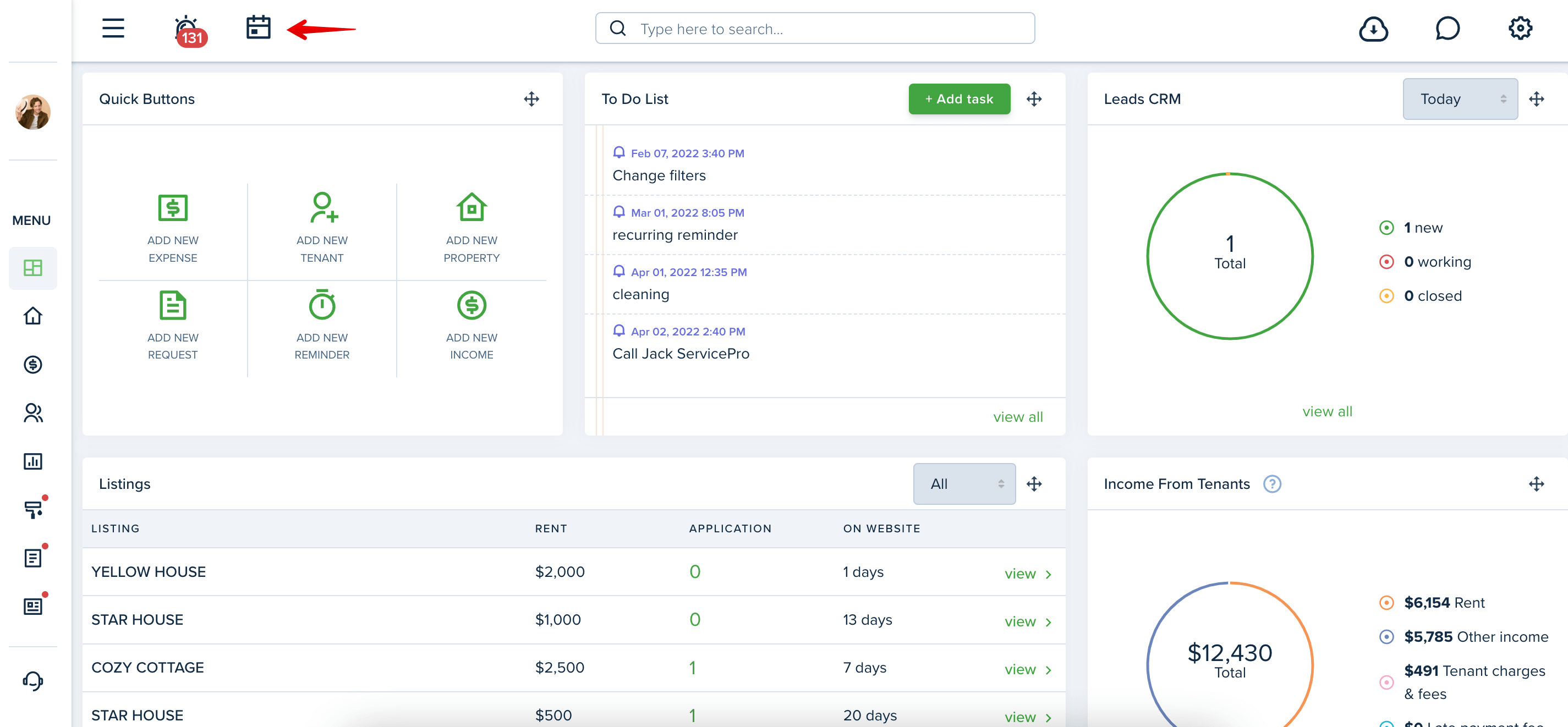The width and height of the screenshot is (1568, 727).
Task: Click the LISTING column header
Action: pyautogui.click(x=115, y=528)
